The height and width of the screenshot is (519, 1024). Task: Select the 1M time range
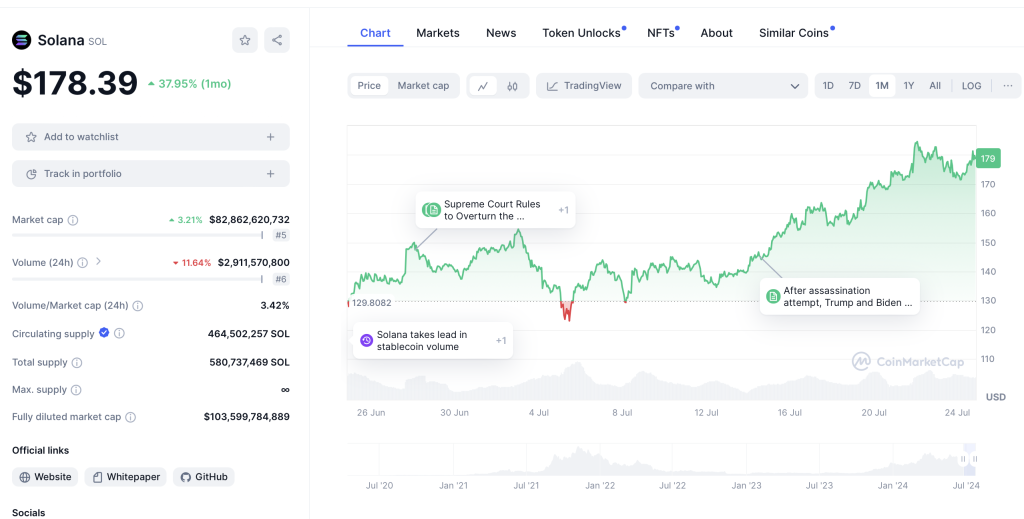[882, 86]
